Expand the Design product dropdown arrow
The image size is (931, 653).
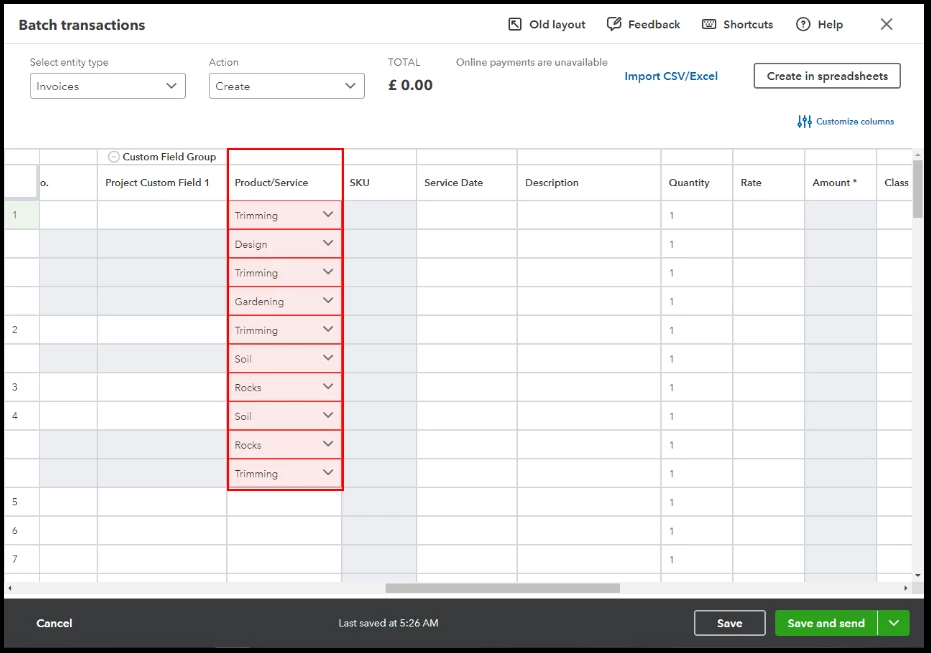pyautogui.click(x=328, y=243)
